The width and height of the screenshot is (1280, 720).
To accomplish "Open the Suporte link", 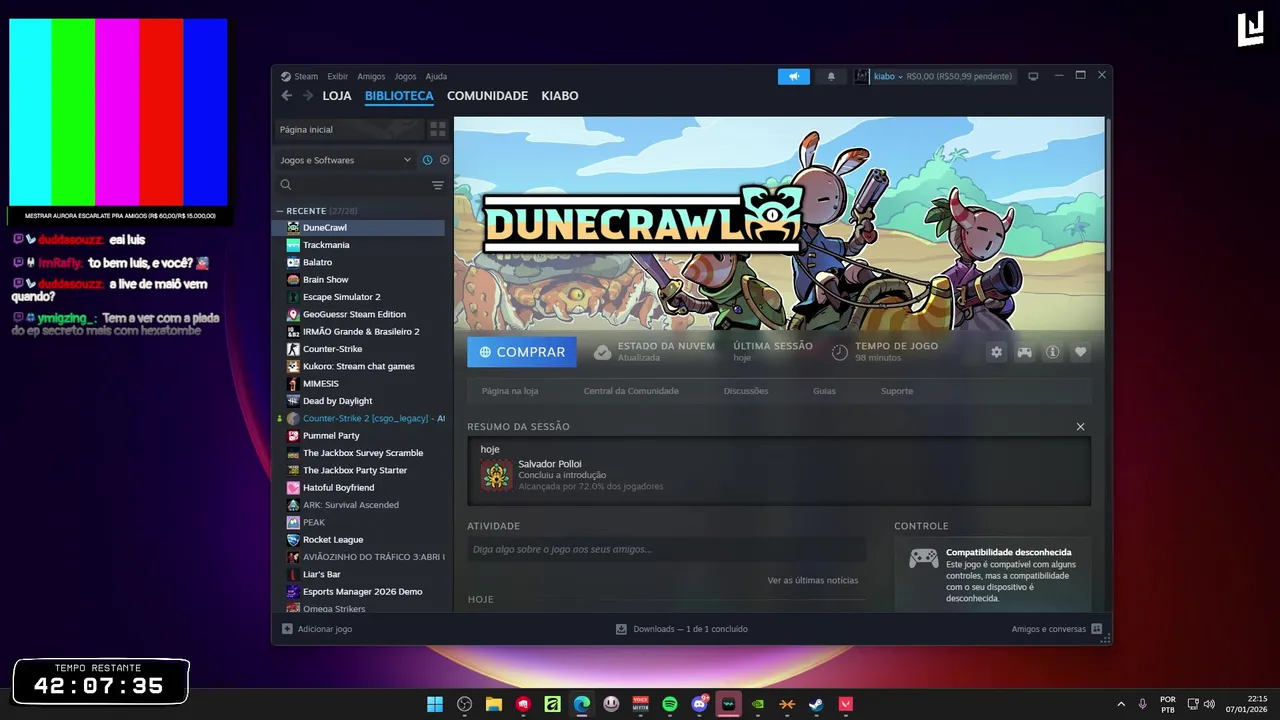I will [x=897, y=391].
